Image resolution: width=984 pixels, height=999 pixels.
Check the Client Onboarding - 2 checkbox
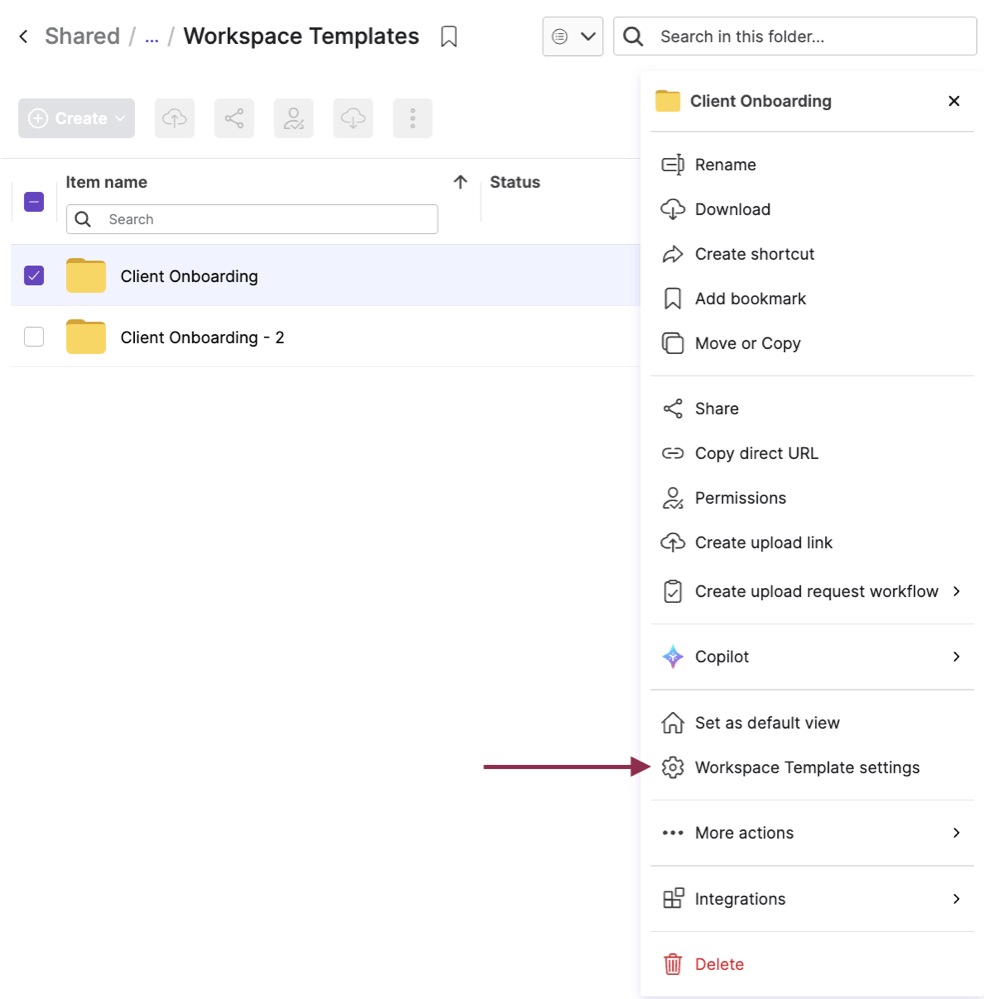pos(33,337)
